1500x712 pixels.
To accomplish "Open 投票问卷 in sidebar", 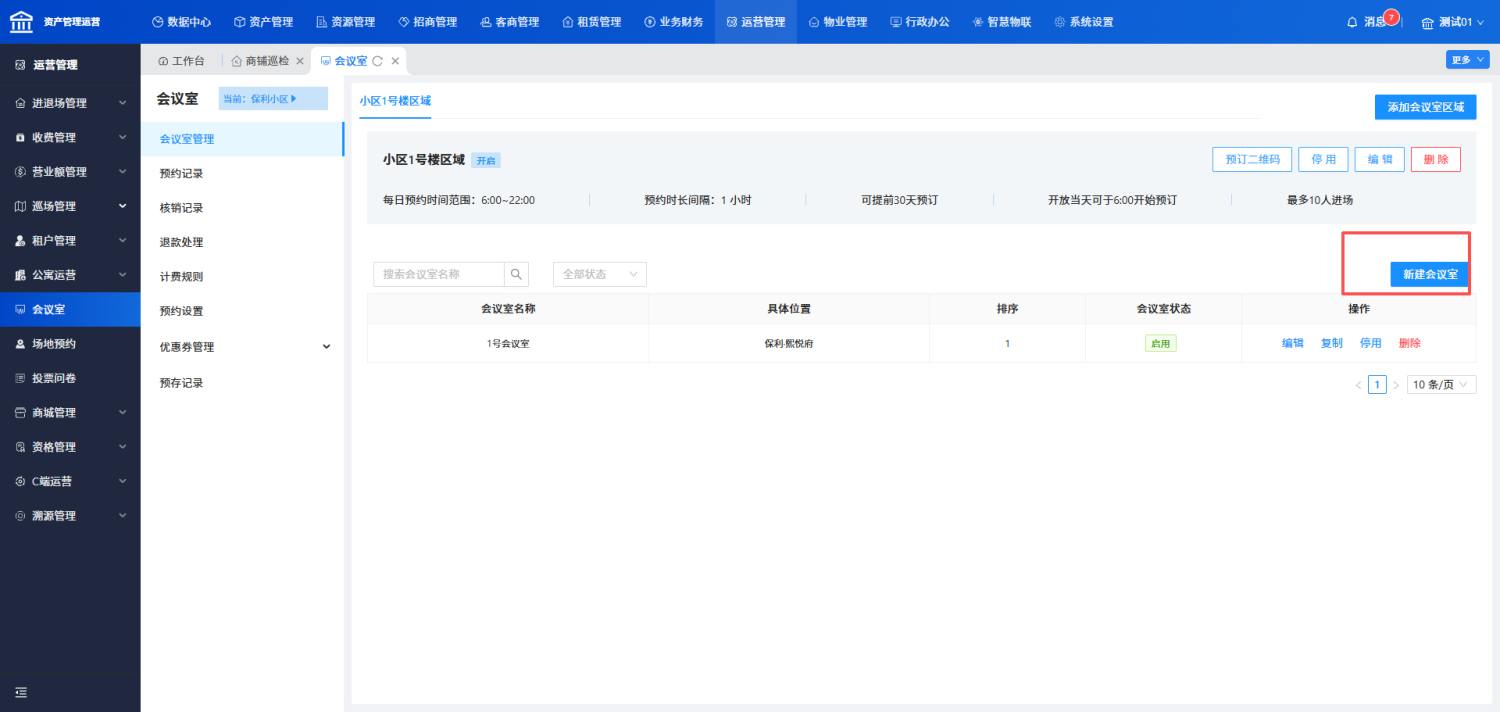I will [70, 378].
